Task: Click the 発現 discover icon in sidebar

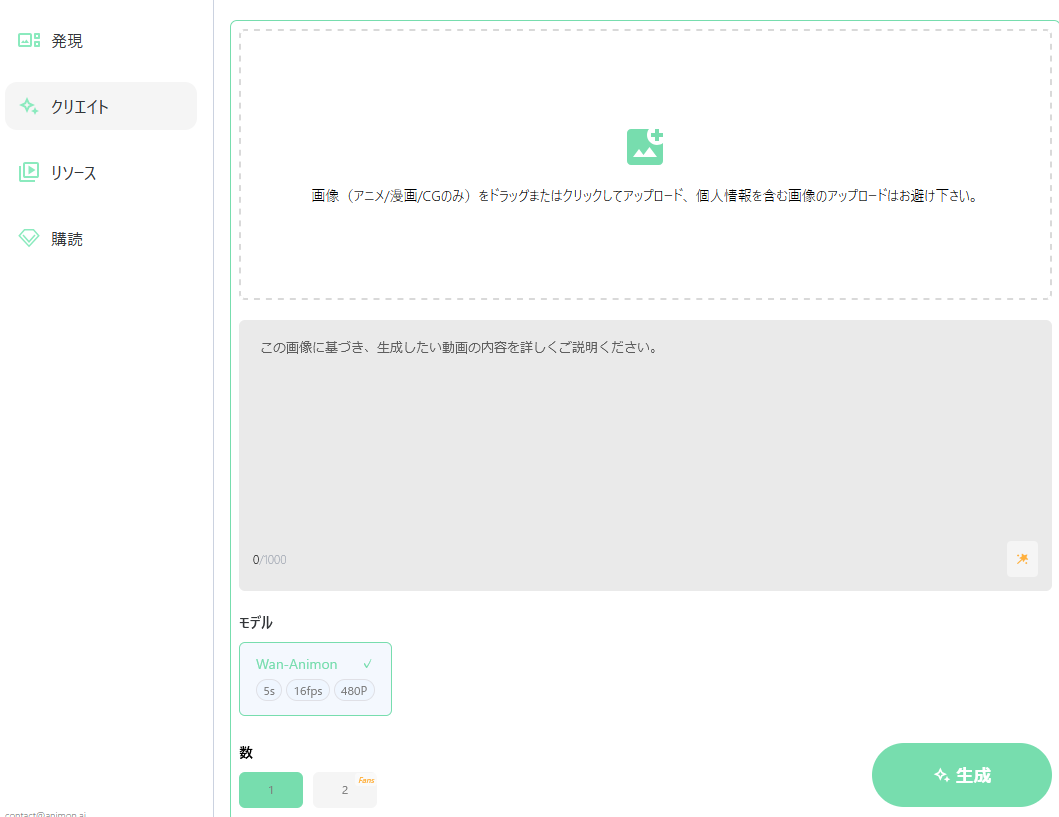Action: coord(29,41)
